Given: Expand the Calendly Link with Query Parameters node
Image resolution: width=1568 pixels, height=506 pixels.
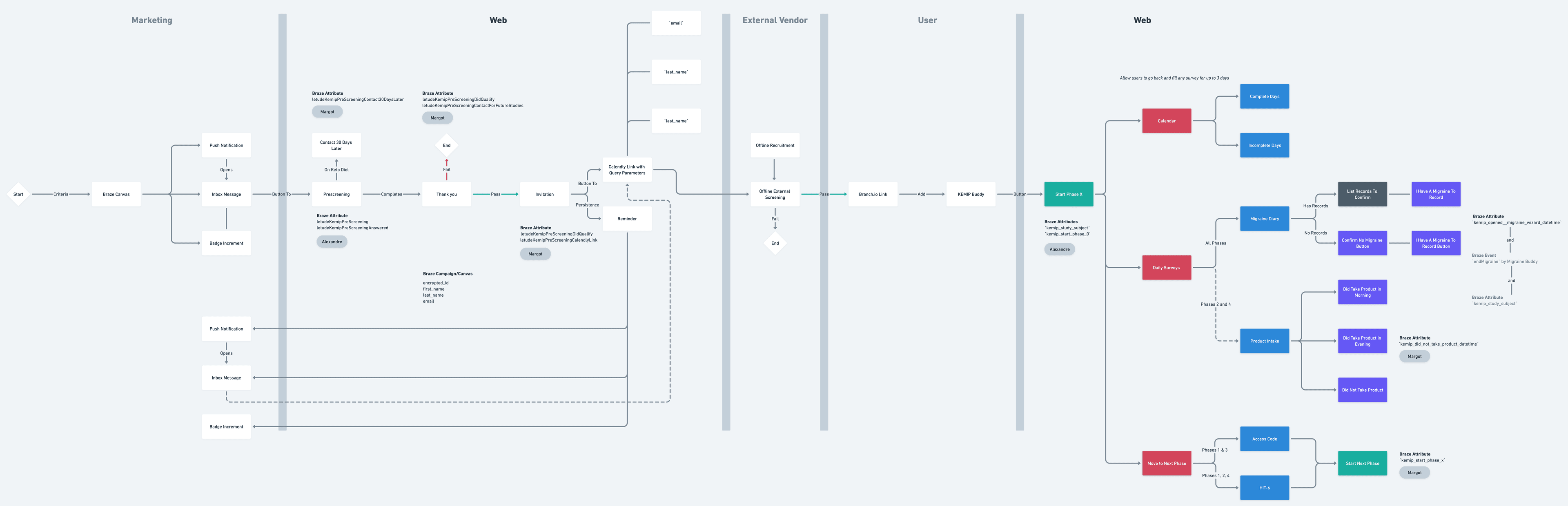Looking at the screenshot, I should point(627,170).
